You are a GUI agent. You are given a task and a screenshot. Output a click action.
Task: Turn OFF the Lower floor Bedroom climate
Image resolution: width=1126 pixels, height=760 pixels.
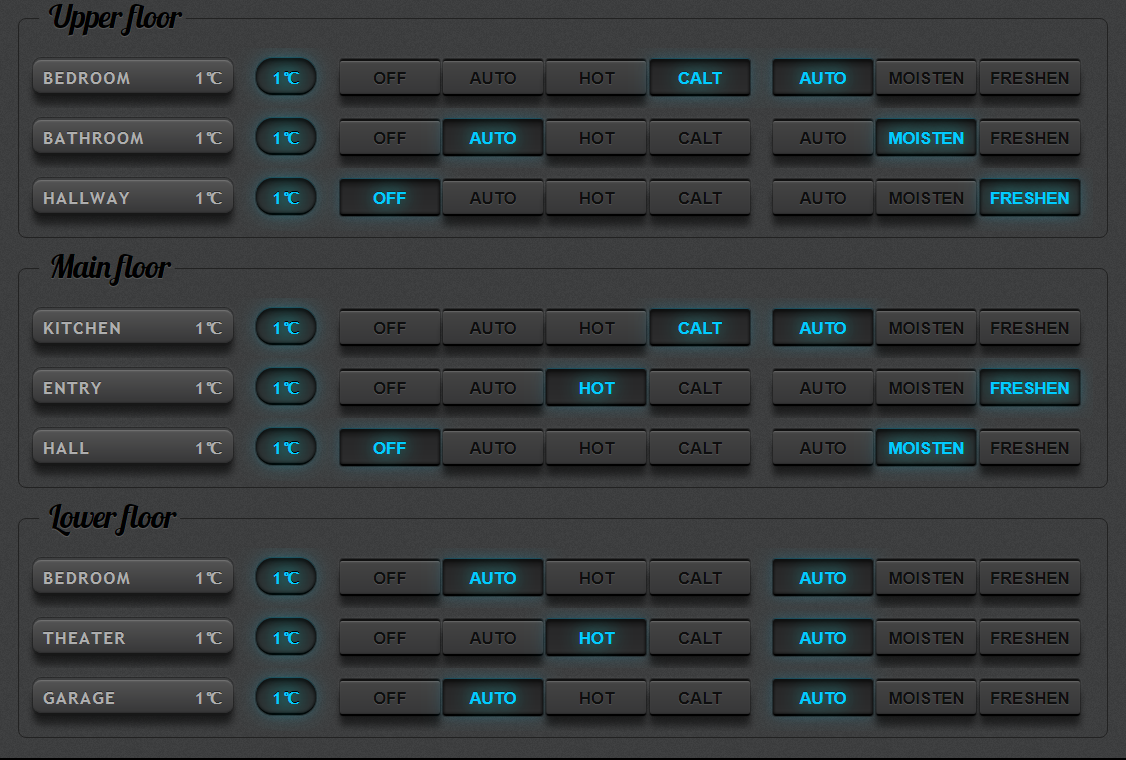coord(389,578)
